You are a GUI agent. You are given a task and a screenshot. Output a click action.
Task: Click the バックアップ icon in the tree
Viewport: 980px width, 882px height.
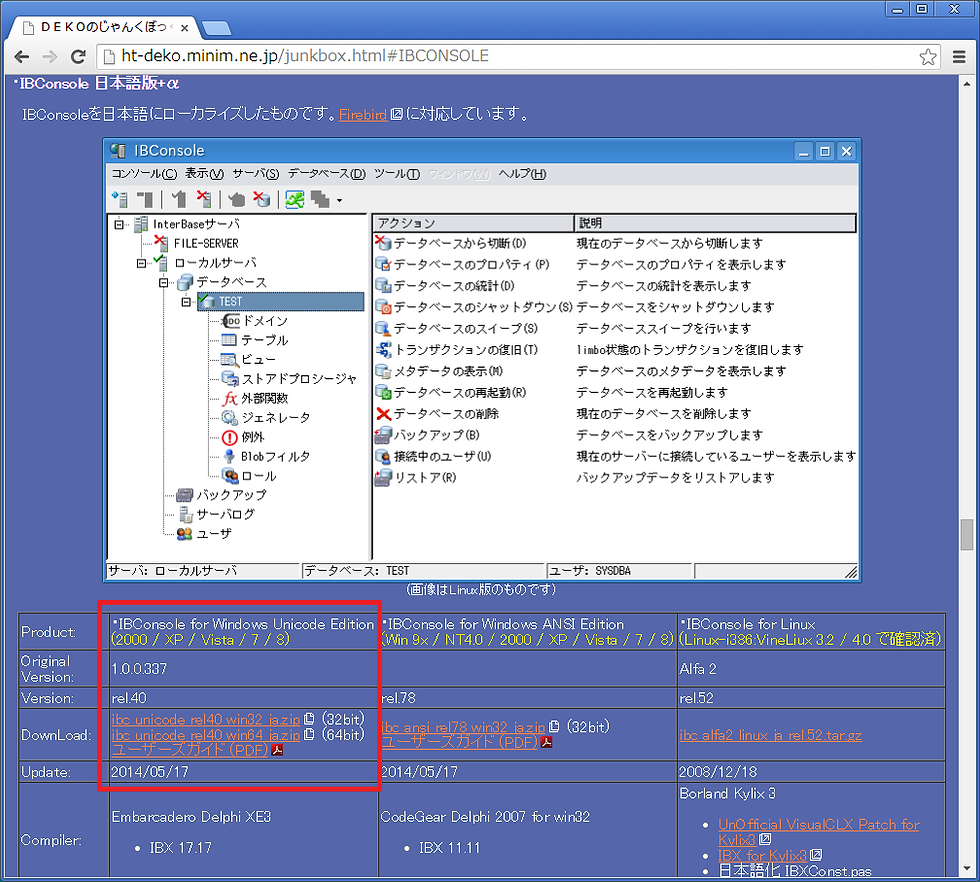(x=184, y=495)
